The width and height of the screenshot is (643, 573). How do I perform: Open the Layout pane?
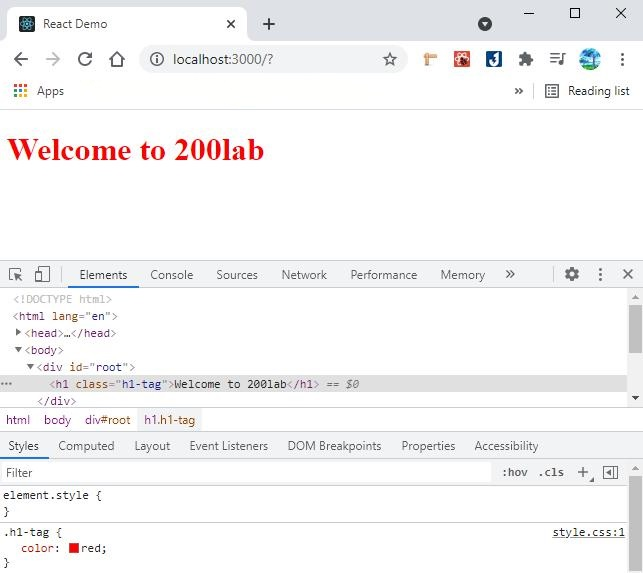pyautogui.click(x=152, y=446)
